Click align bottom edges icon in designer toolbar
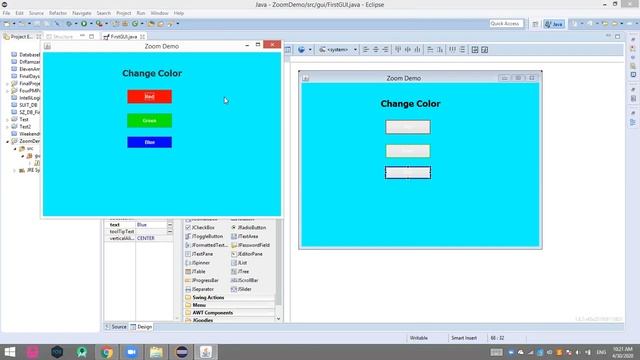This screenshot has height=360, width=640. [417, 49]
